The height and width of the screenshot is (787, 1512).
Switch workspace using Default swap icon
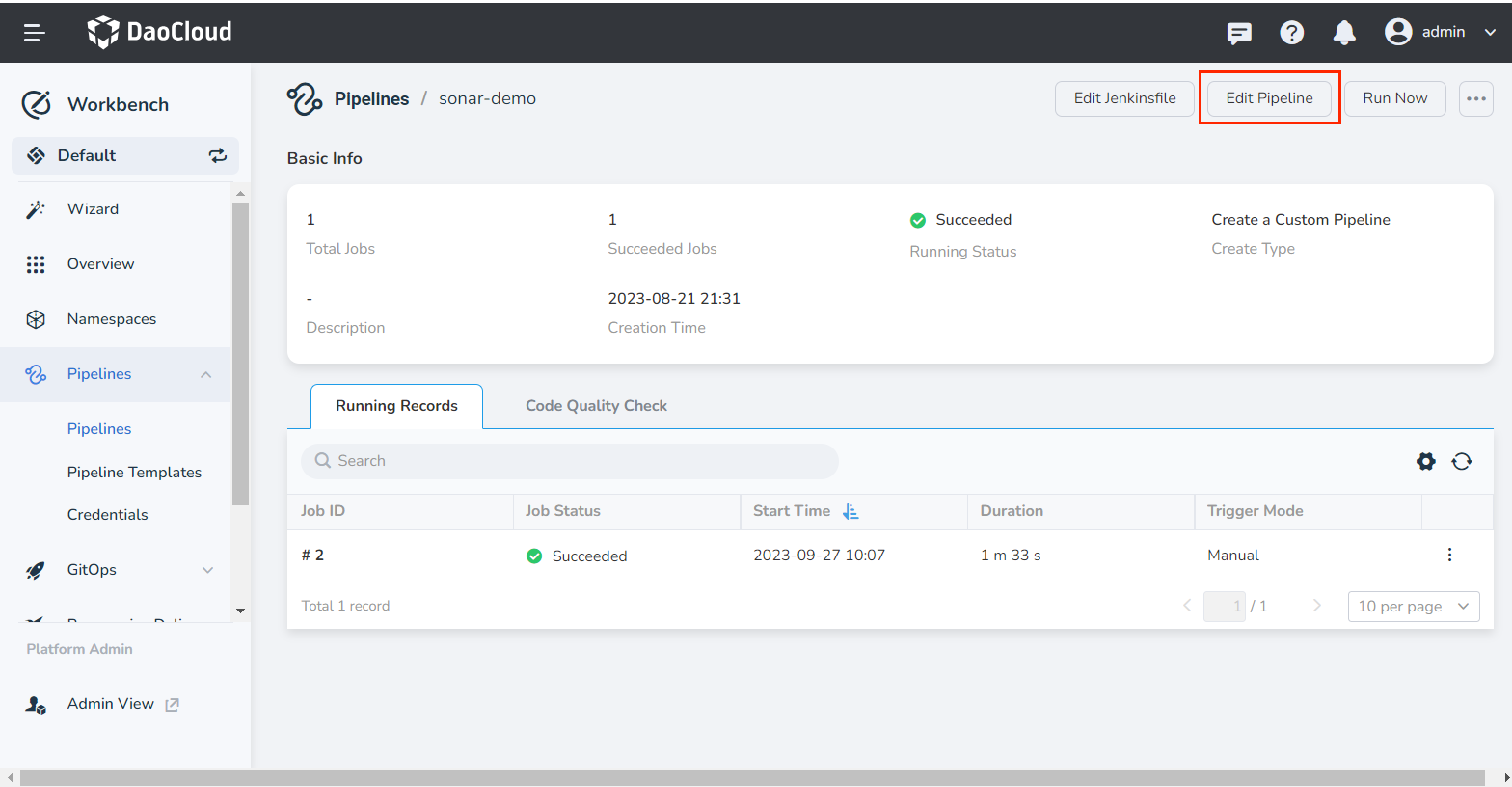(x=218, y=155)
